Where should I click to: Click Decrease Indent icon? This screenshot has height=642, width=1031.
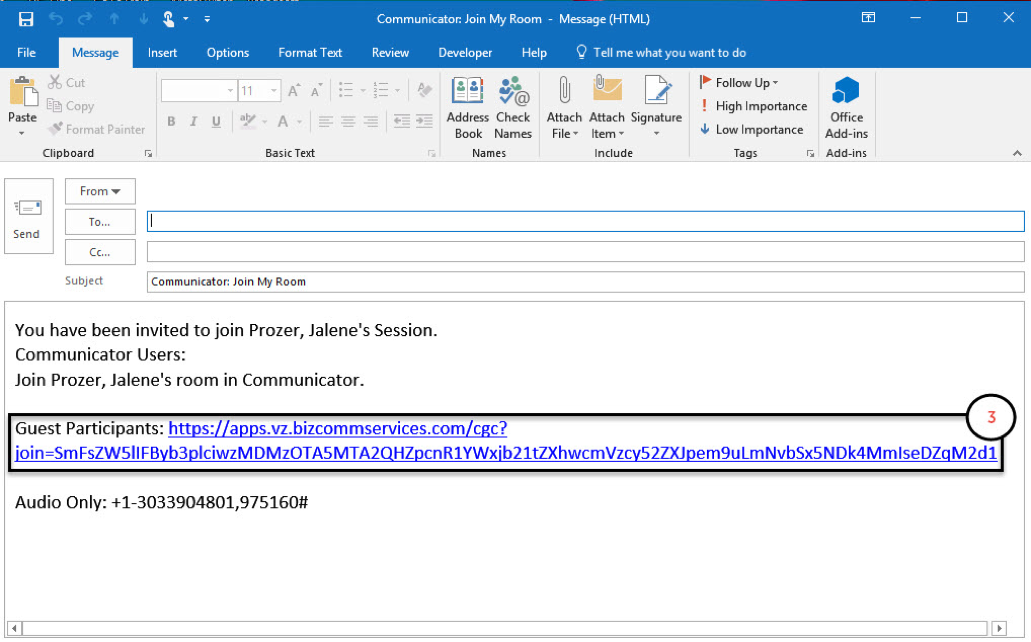(402, 122)
